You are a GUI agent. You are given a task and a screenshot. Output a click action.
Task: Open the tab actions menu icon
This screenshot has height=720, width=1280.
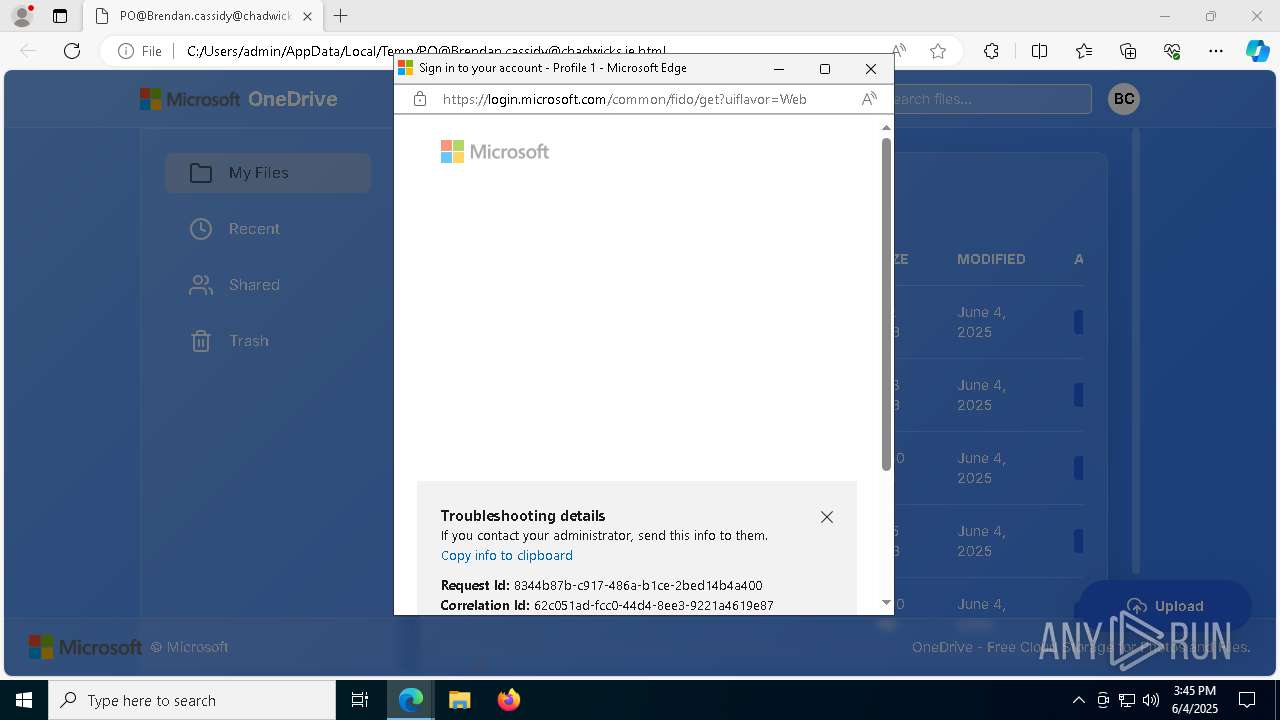pyautogui.click(x=60, y=16)
